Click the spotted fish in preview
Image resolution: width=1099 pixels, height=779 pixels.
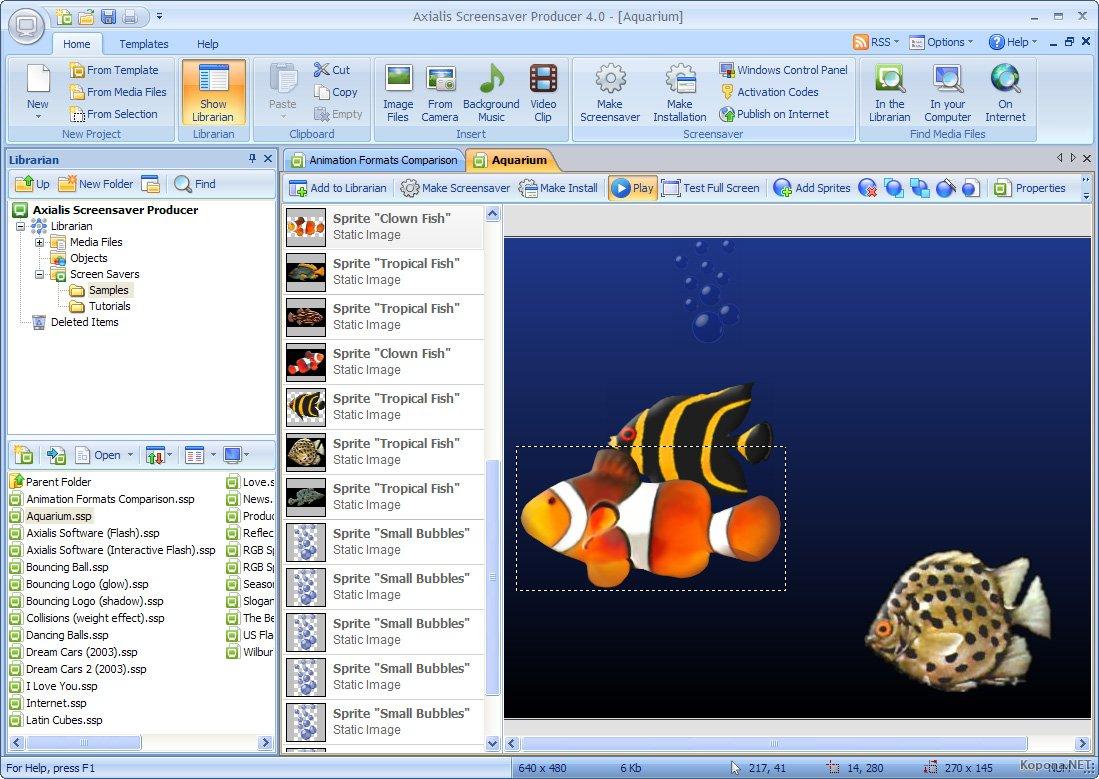[x=957, y=623]
